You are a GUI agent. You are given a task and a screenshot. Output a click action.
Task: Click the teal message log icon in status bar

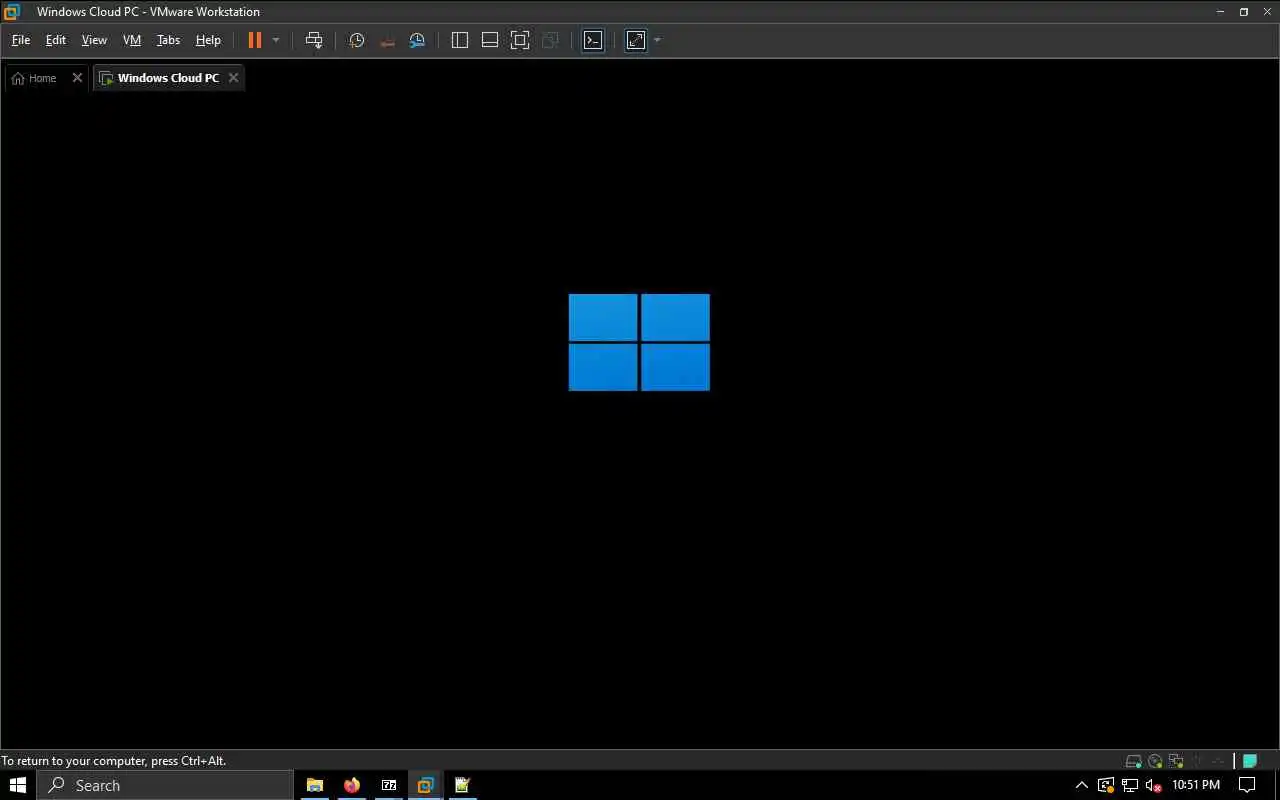1250,761
